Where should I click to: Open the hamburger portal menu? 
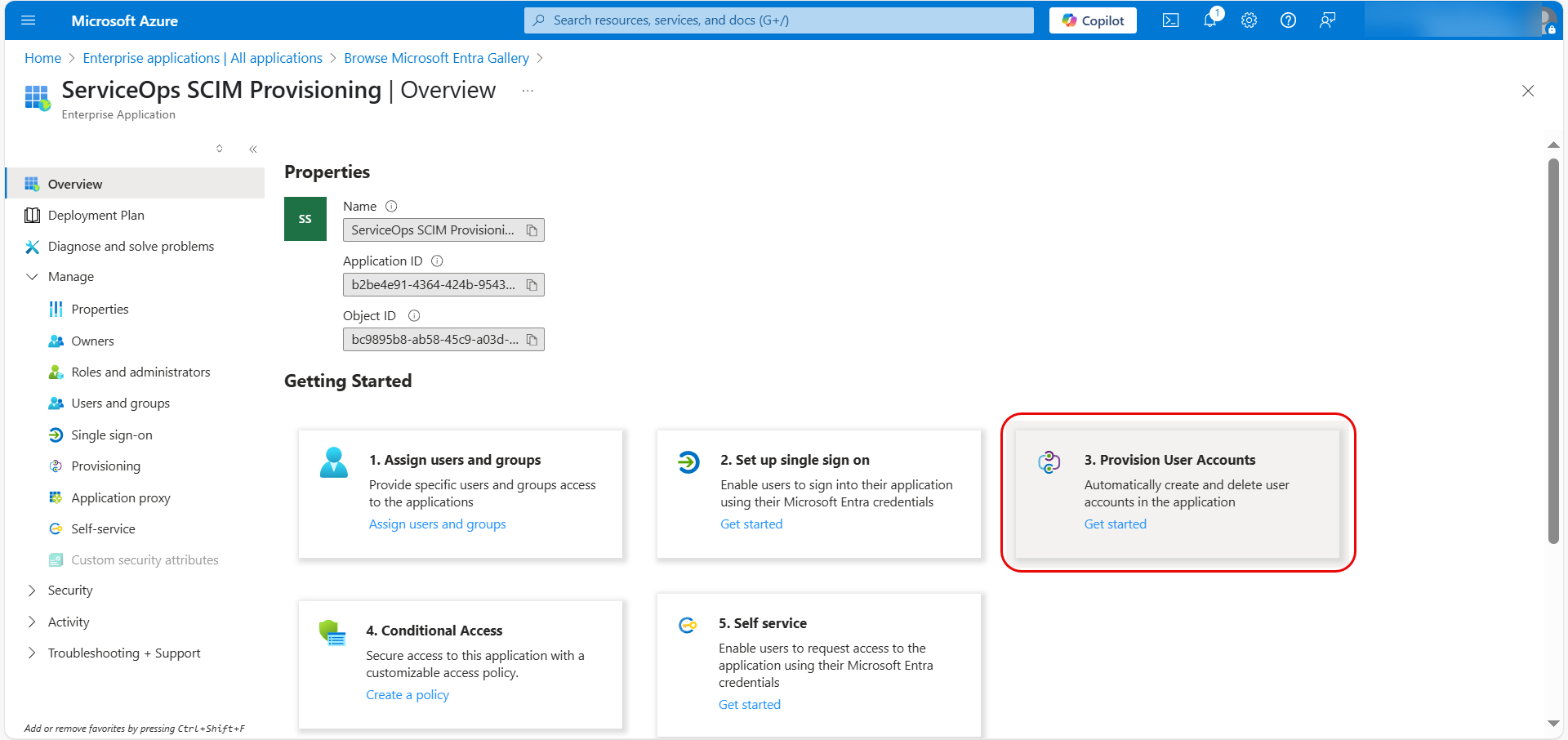click(x=29, y=20)
